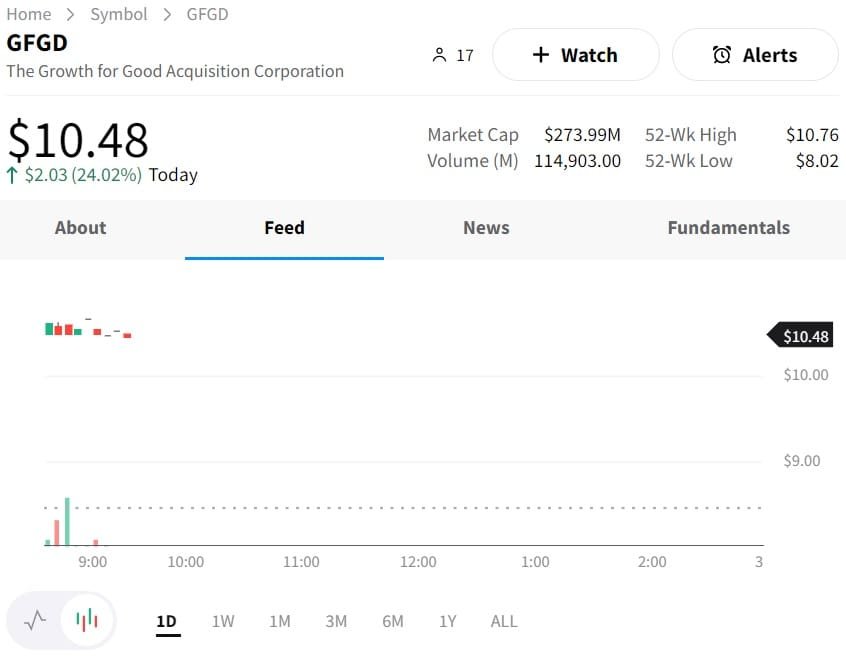The width and height of the screenshot is (846, 656).
Task: Click the watchers person icon
Action: tap(439, 55)
